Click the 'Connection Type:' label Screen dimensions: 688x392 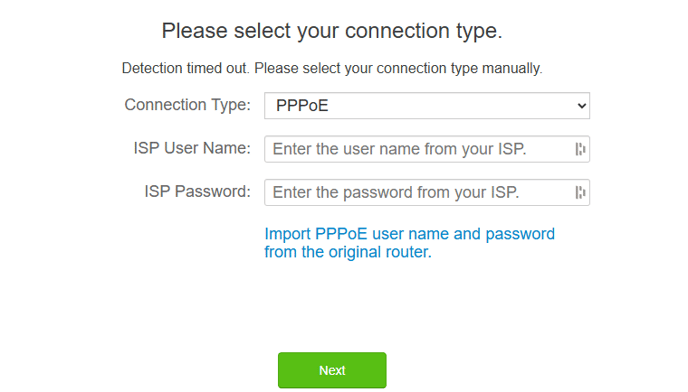(x=187, y=105)
